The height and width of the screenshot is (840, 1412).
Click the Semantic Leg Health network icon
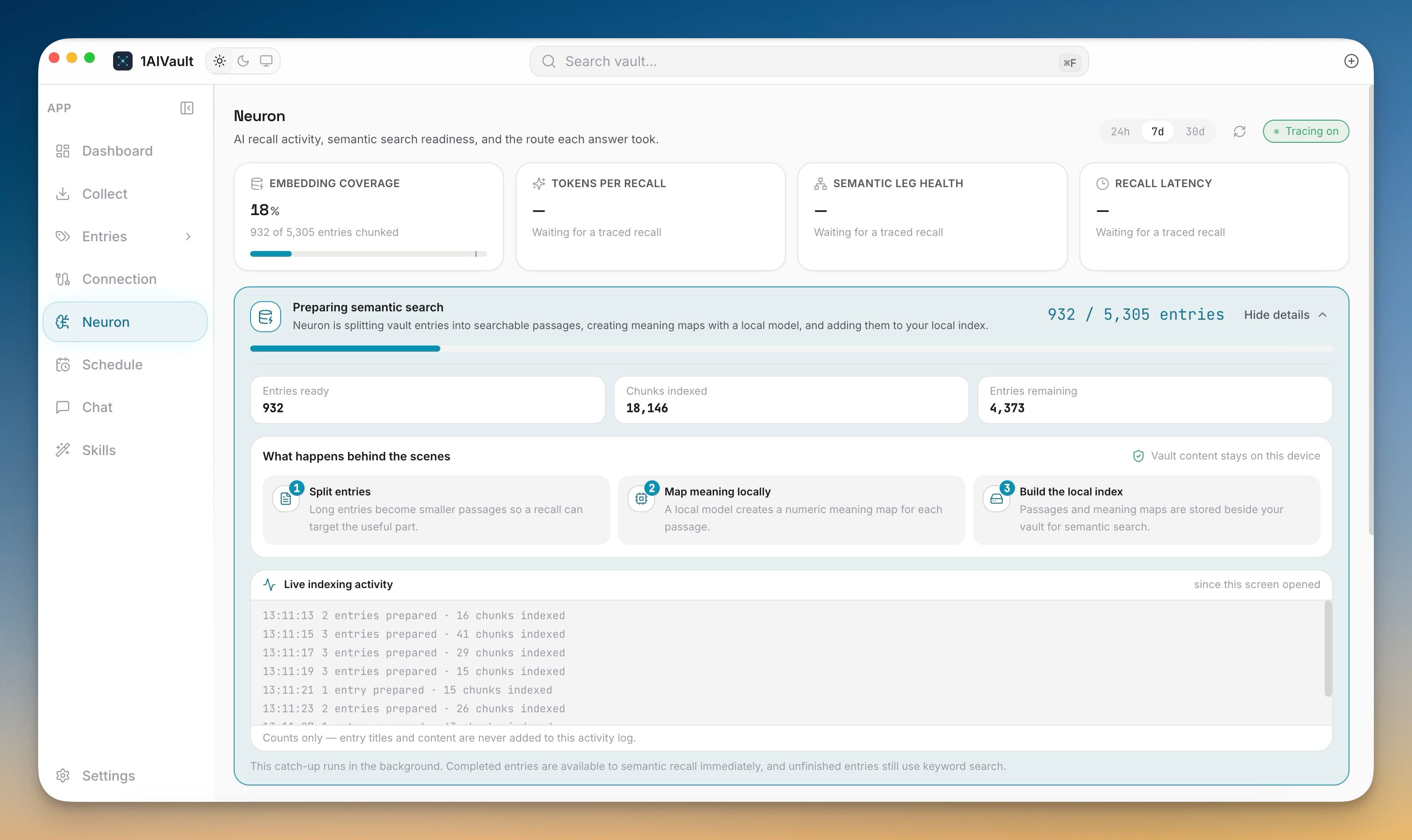click(x=820, y=184)
